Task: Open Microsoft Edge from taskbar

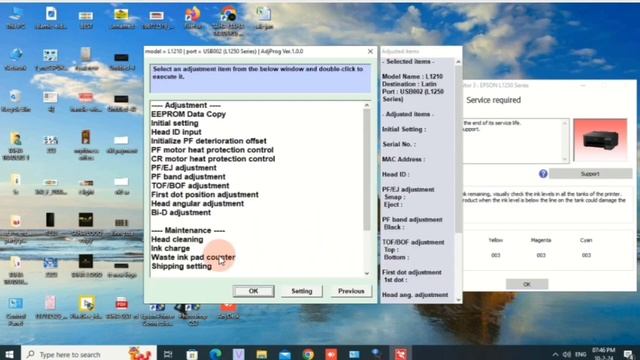Action: (x=216, y=354)
